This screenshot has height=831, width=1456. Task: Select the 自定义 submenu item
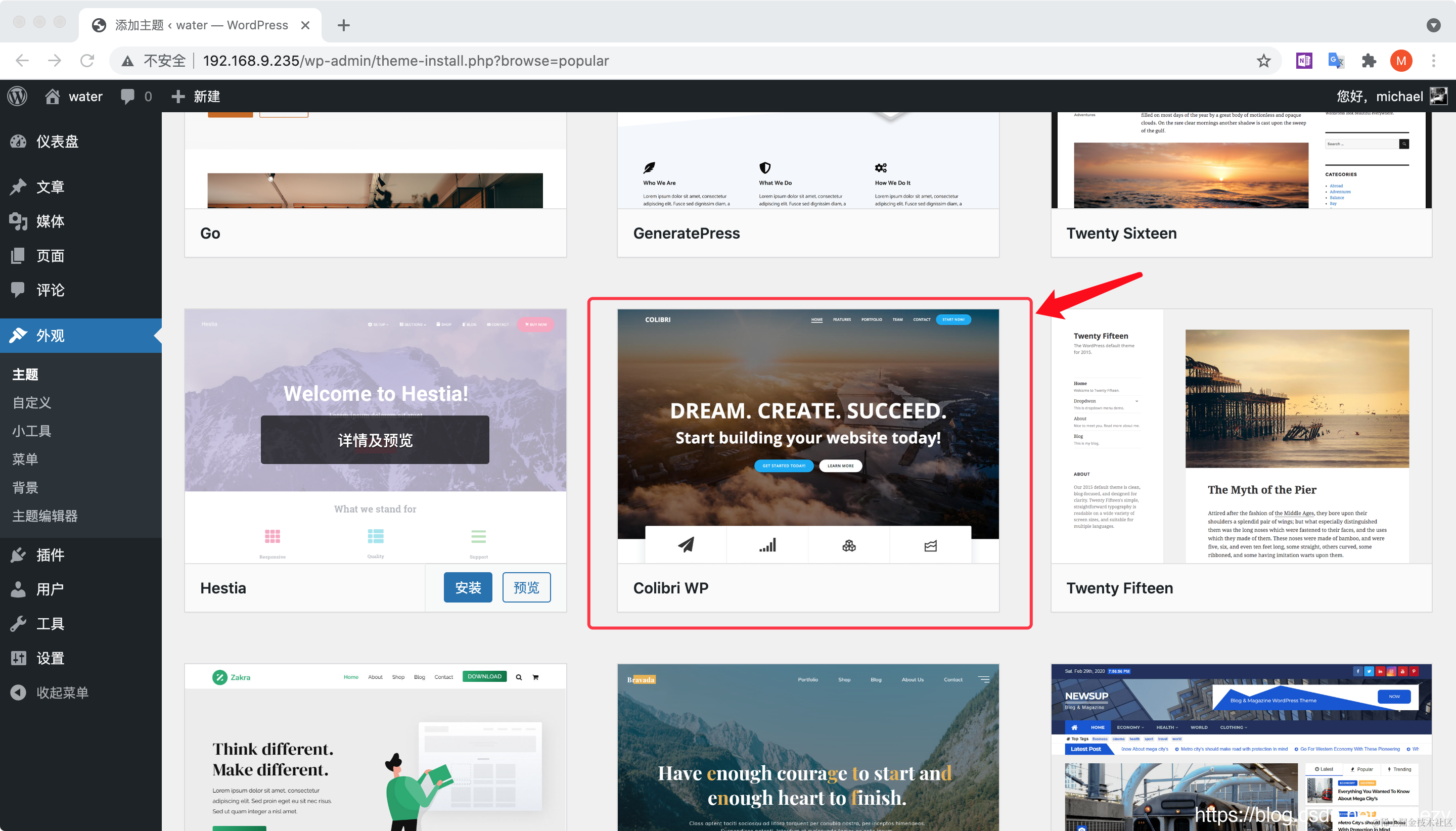[x=32, y=402]
